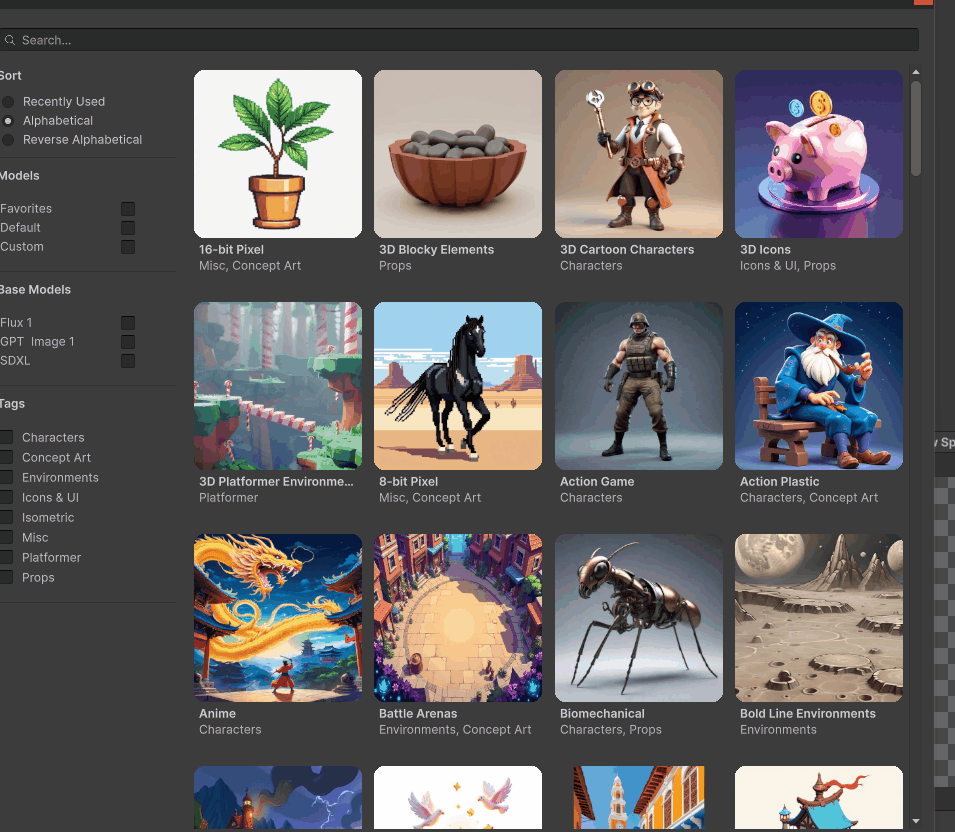Click the 3D Icons title

[x=766, y=250]
